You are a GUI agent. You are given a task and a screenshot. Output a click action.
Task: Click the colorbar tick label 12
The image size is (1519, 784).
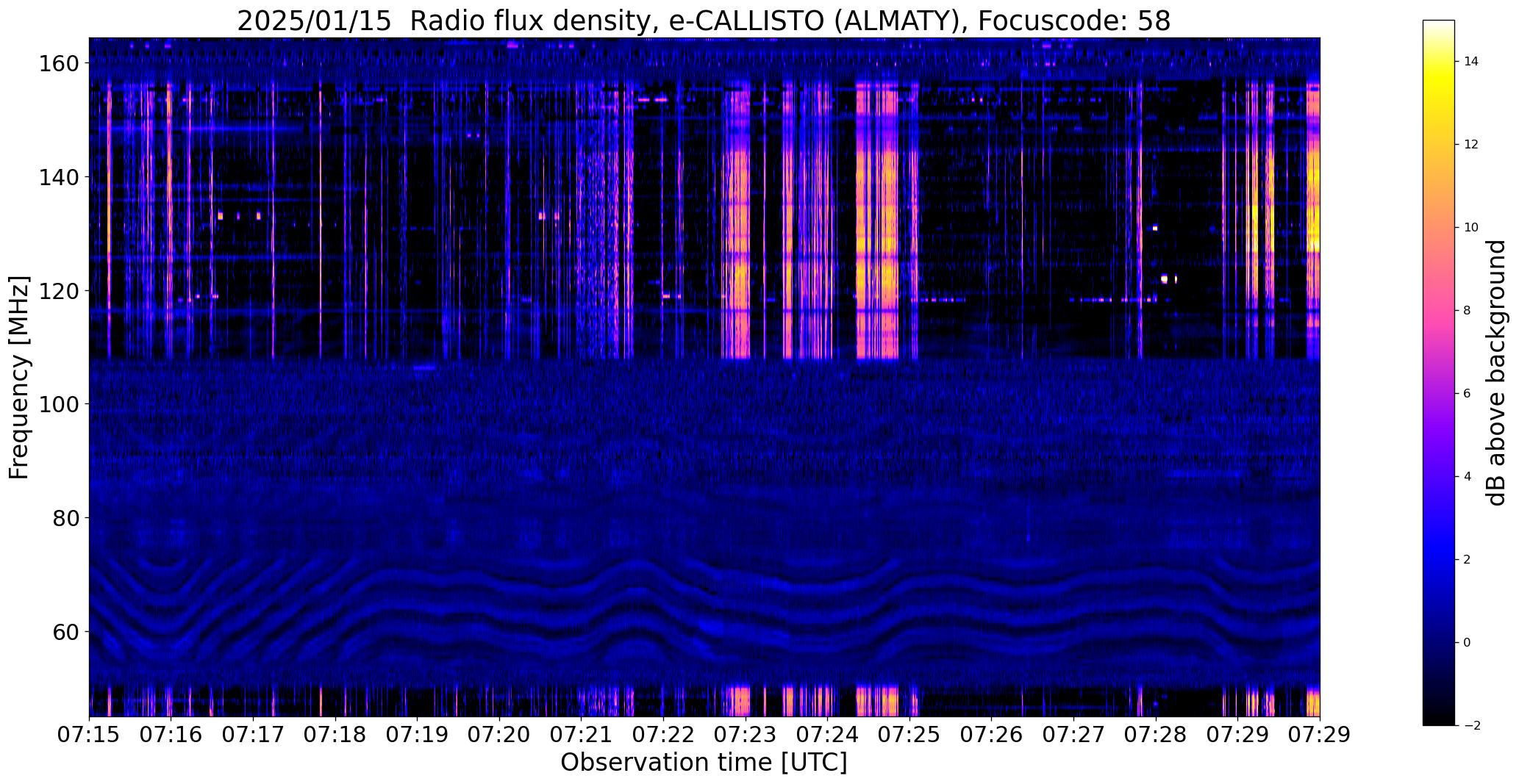pyautogui.click(x=1471, y=145)
